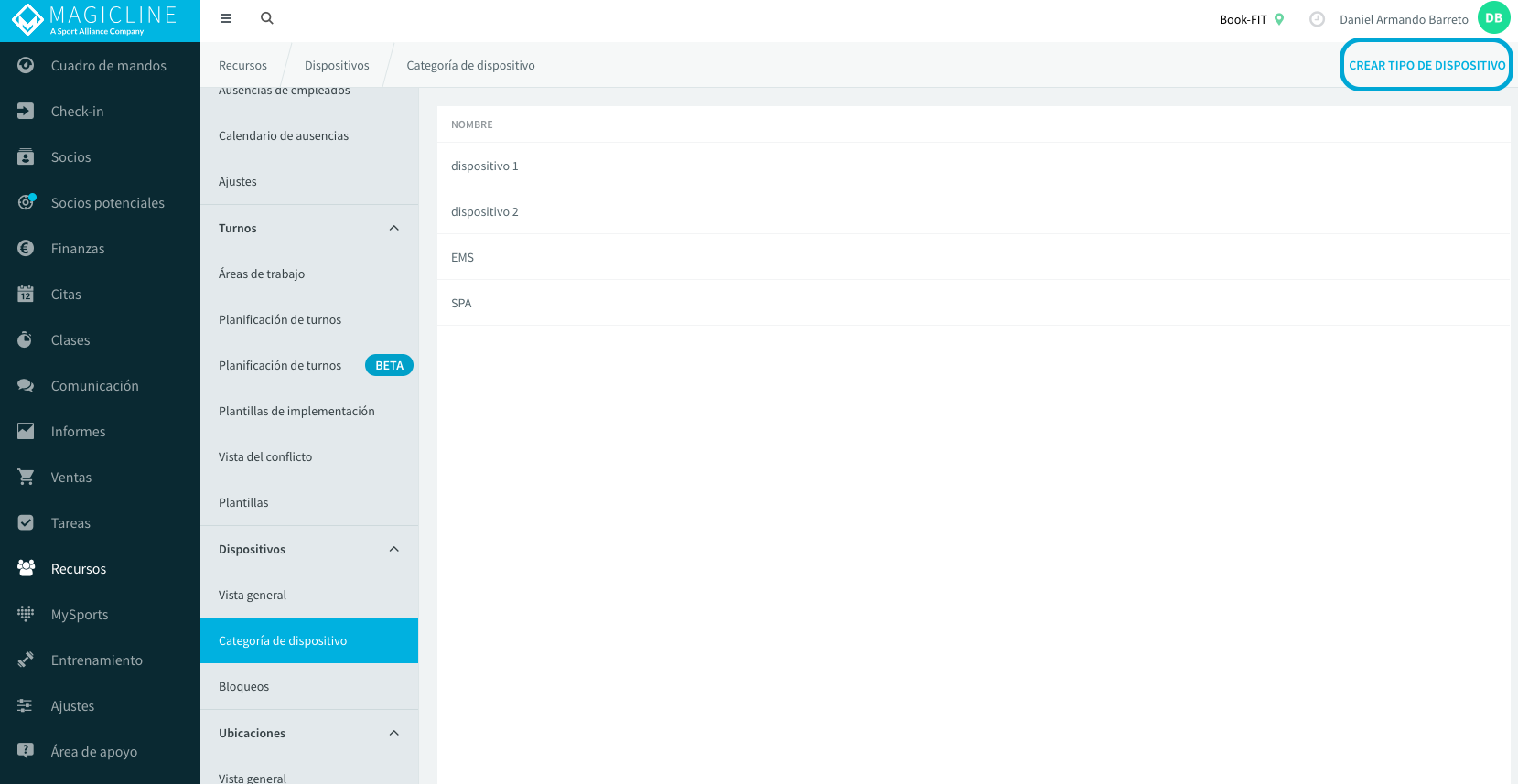Click the clock icon in top bar

(x=1317, y=19)
